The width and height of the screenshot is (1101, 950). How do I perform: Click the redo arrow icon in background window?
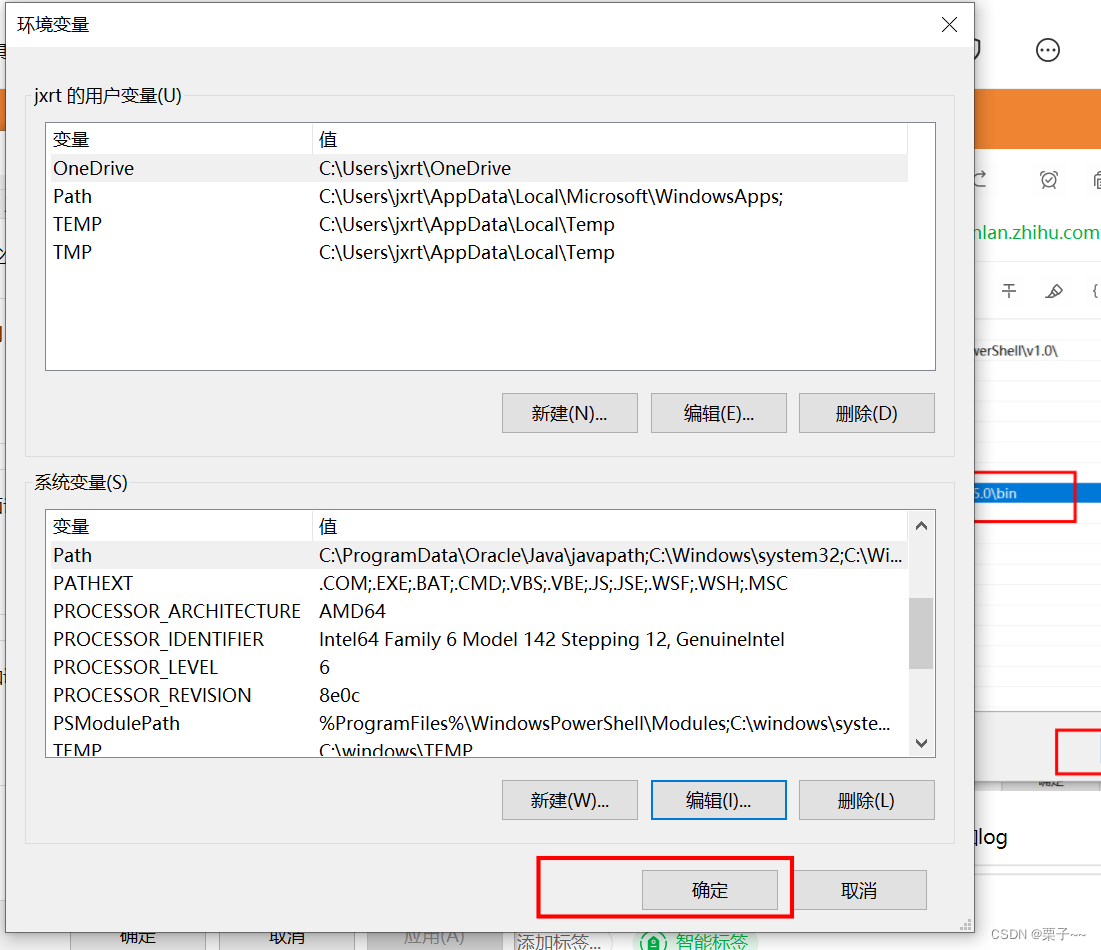[x=980, y=179]
